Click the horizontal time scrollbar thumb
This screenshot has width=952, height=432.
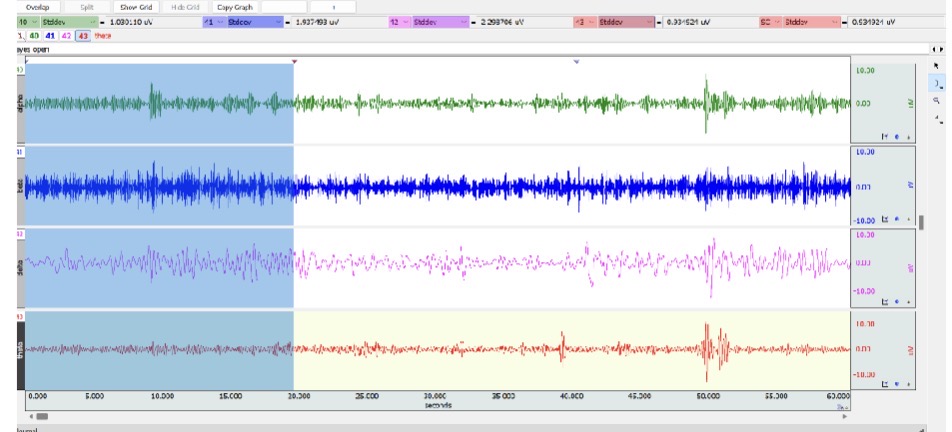(41, 416)
